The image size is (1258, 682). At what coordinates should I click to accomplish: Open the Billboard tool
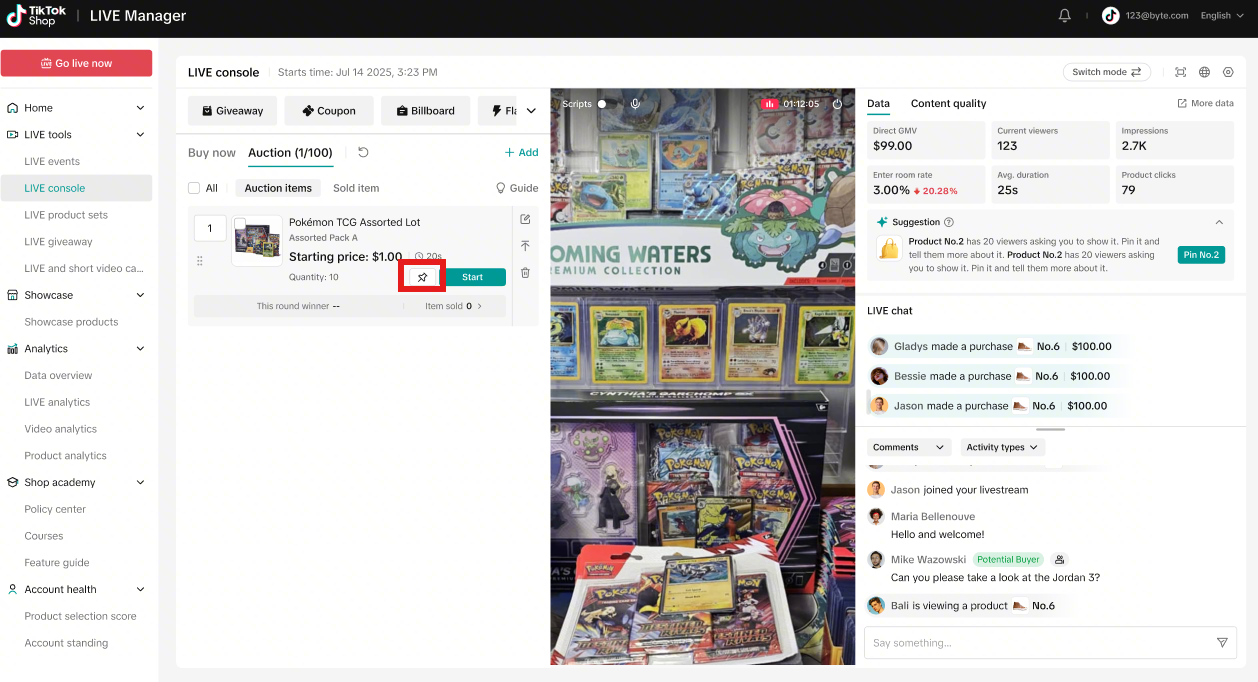click(425, 111)
